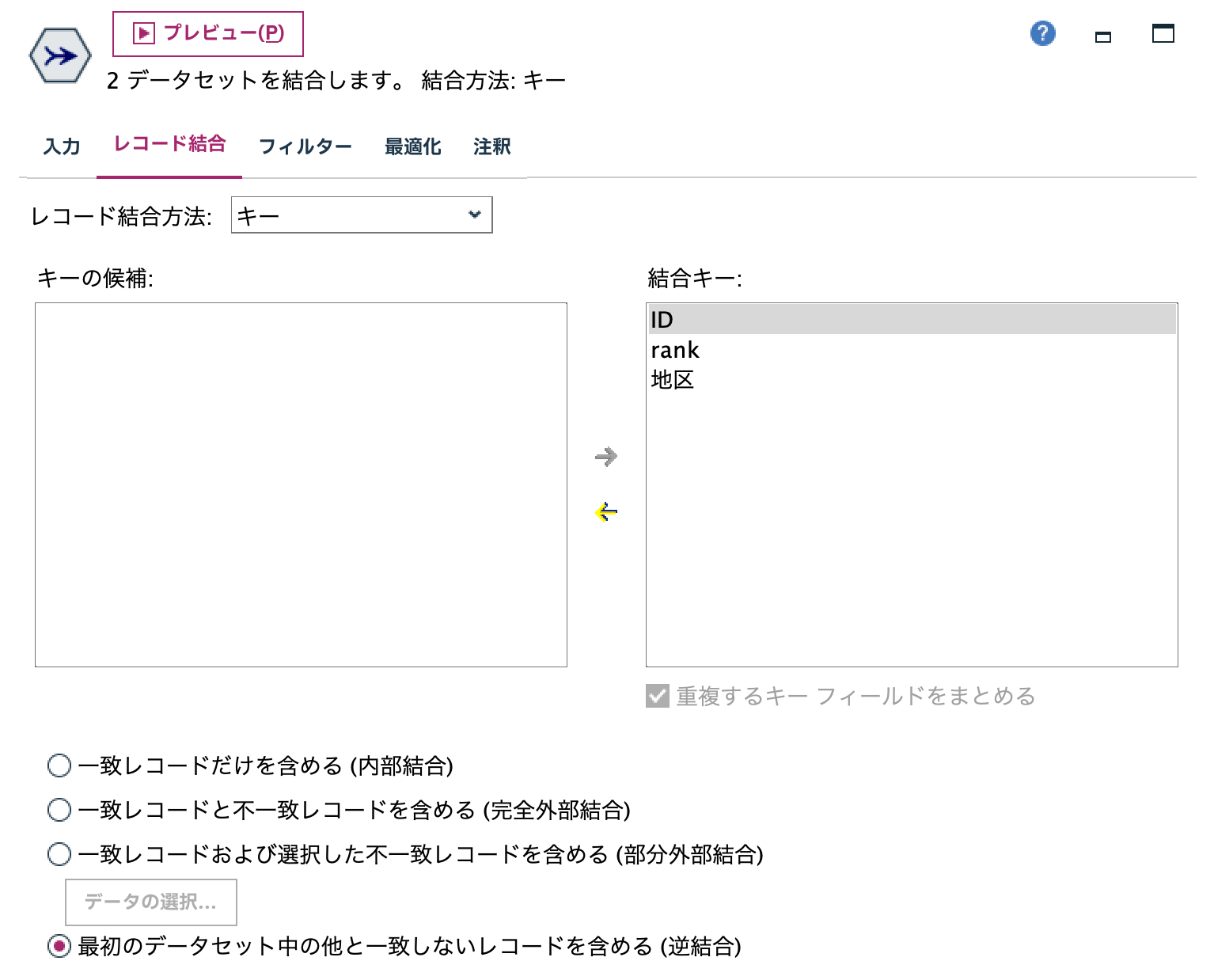Select the レコード結合 tab

coord(169,145)
